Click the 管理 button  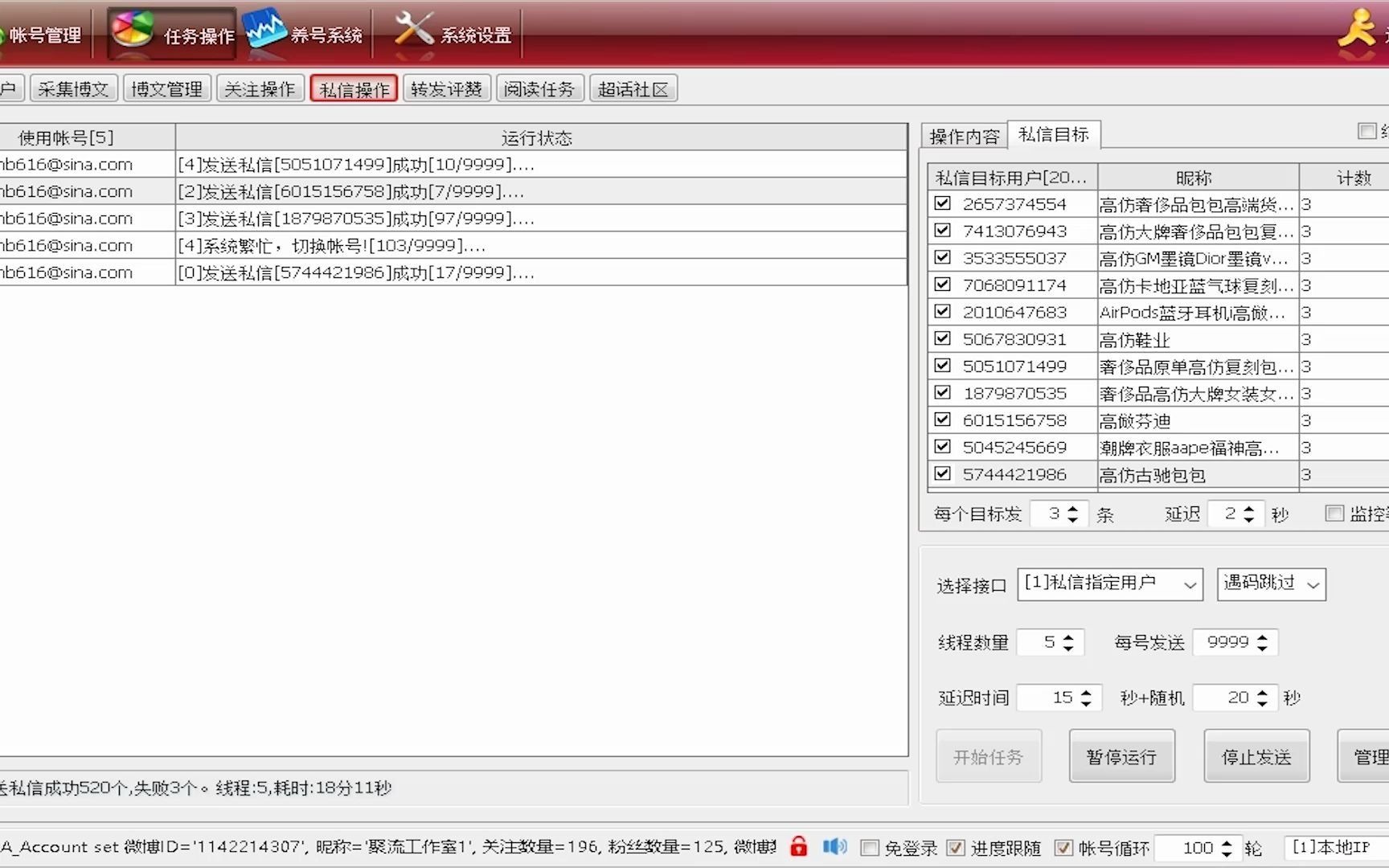click(x=1363, y=756)
